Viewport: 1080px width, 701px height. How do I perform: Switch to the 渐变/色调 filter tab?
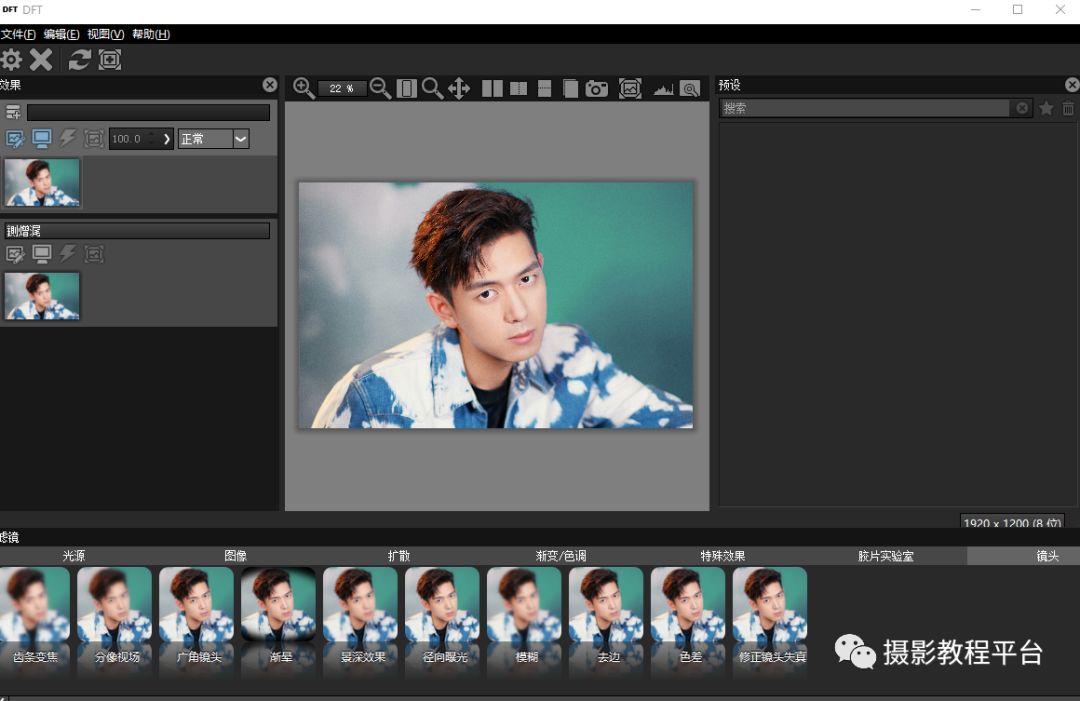click(561, 556)
